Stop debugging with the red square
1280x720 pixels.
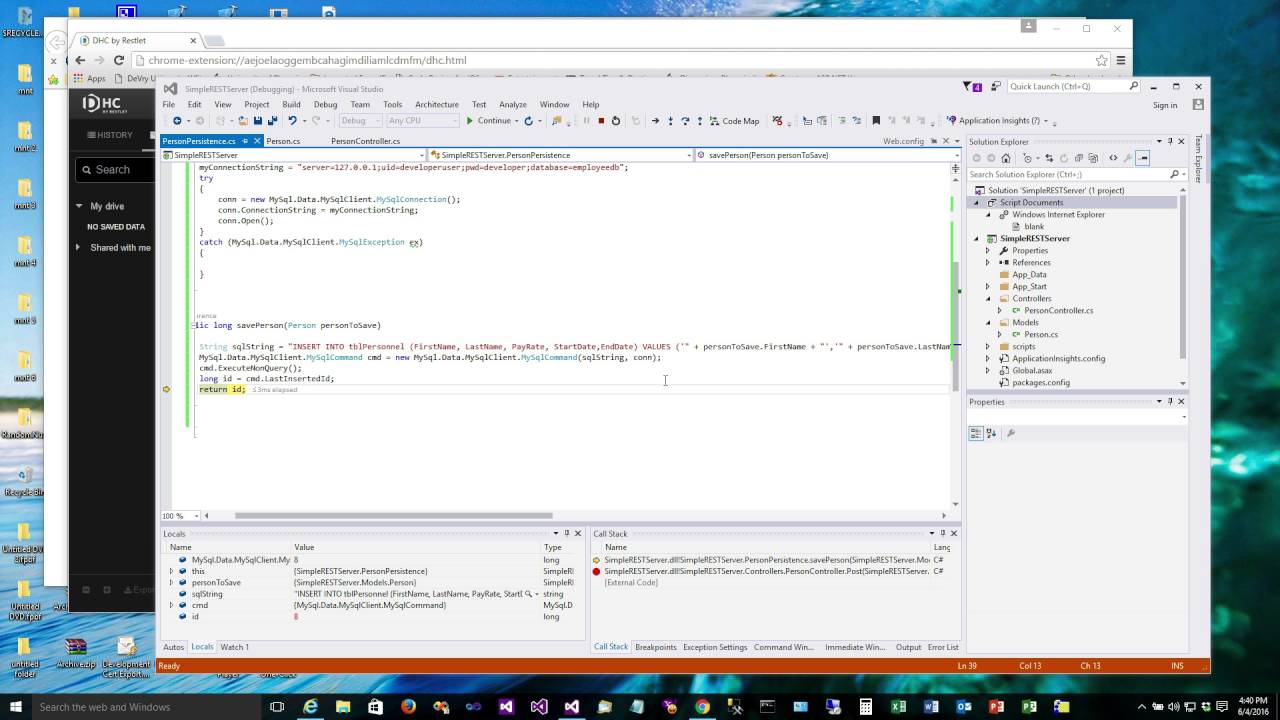pyautogui.click(x=600, y=121)
